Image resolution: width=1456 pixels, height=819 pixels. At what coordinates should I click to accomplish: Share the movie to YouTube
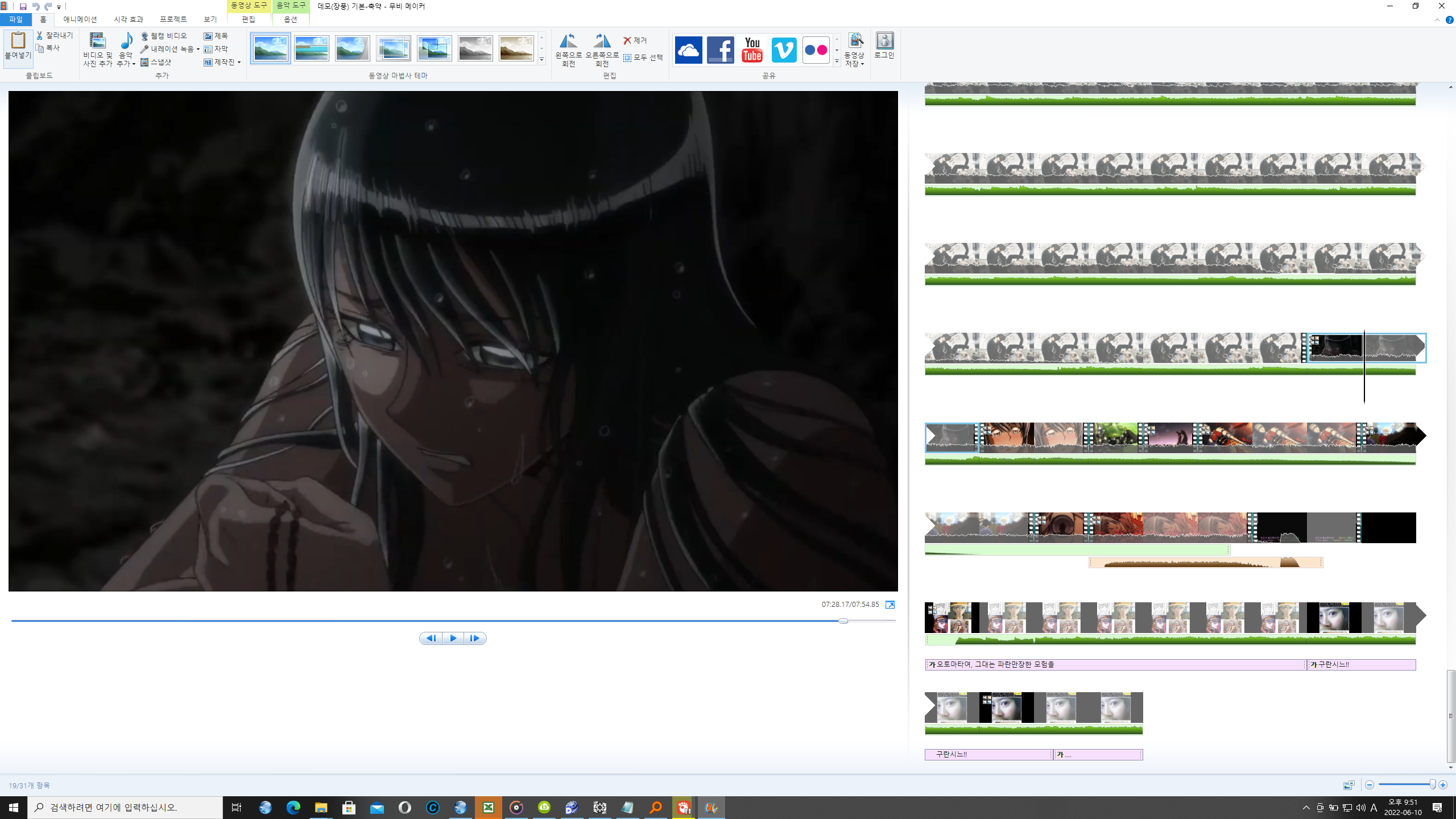pyautogui.click(x=752, y=50)
